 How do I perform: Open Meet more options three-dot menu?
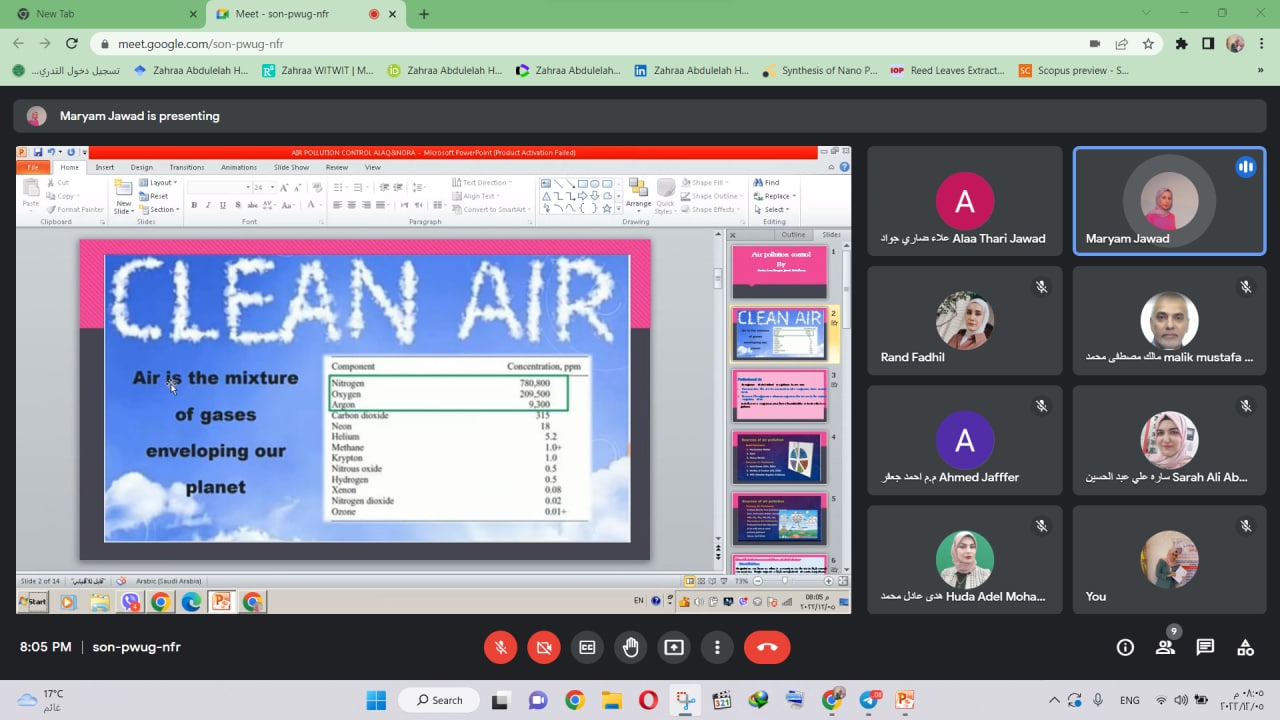click(x=717, y=647)
